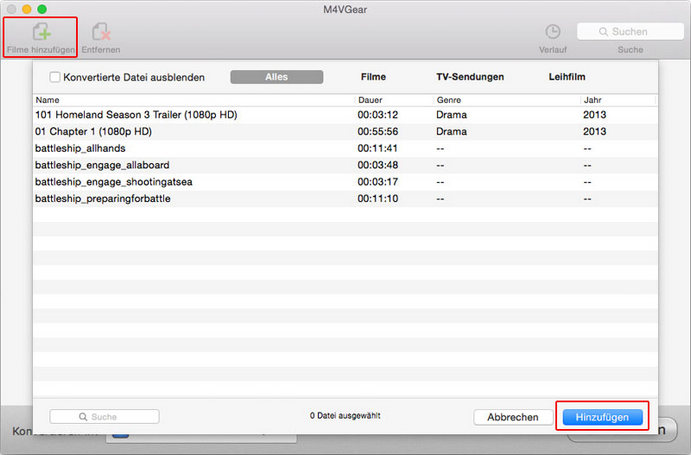The height and width of the screenshot is (455, 691).
Task: Select the Alles tab
Action: 277,77
